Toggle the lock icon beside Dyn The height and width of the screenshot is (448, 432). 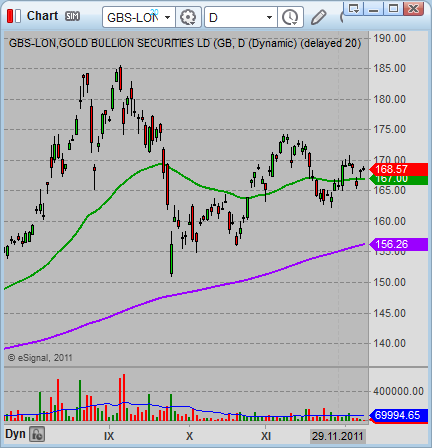point(37,434)
